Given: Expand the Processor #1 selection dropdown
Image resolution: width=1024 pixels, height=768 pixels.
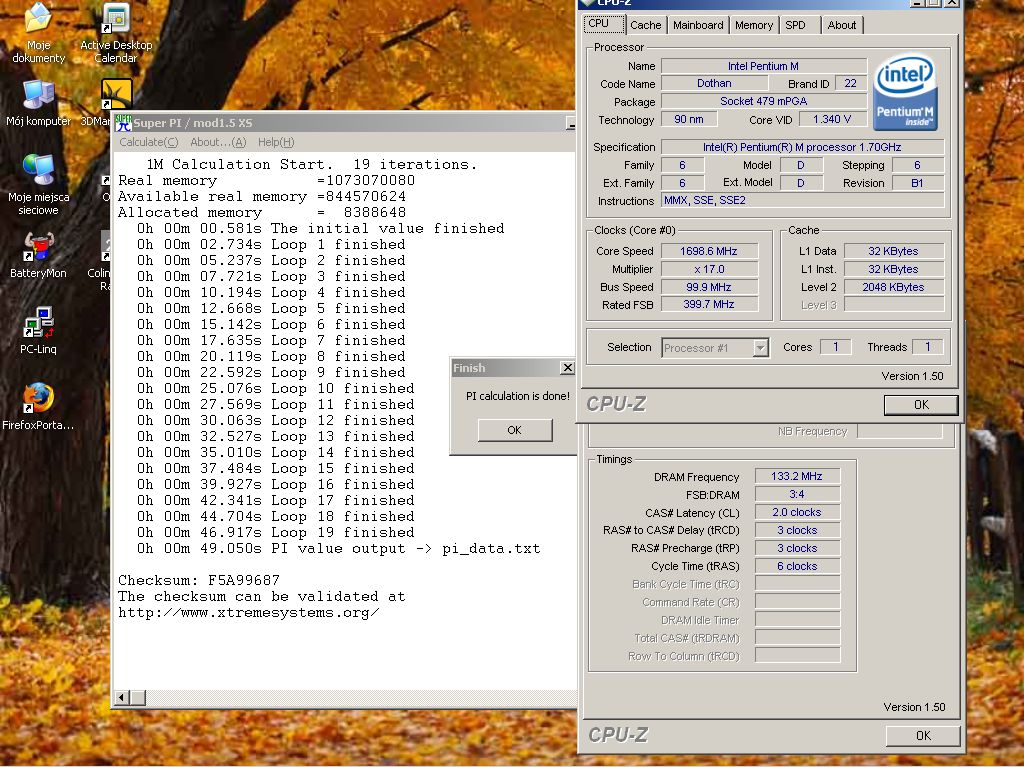Looking at the screenshot, I should click(760, 348).
